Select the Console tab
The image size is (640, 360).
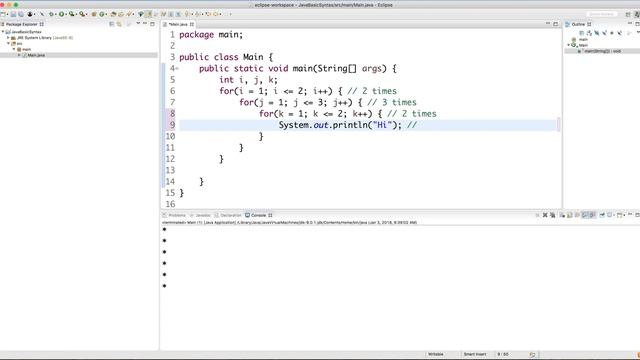(x=259, y=215)
